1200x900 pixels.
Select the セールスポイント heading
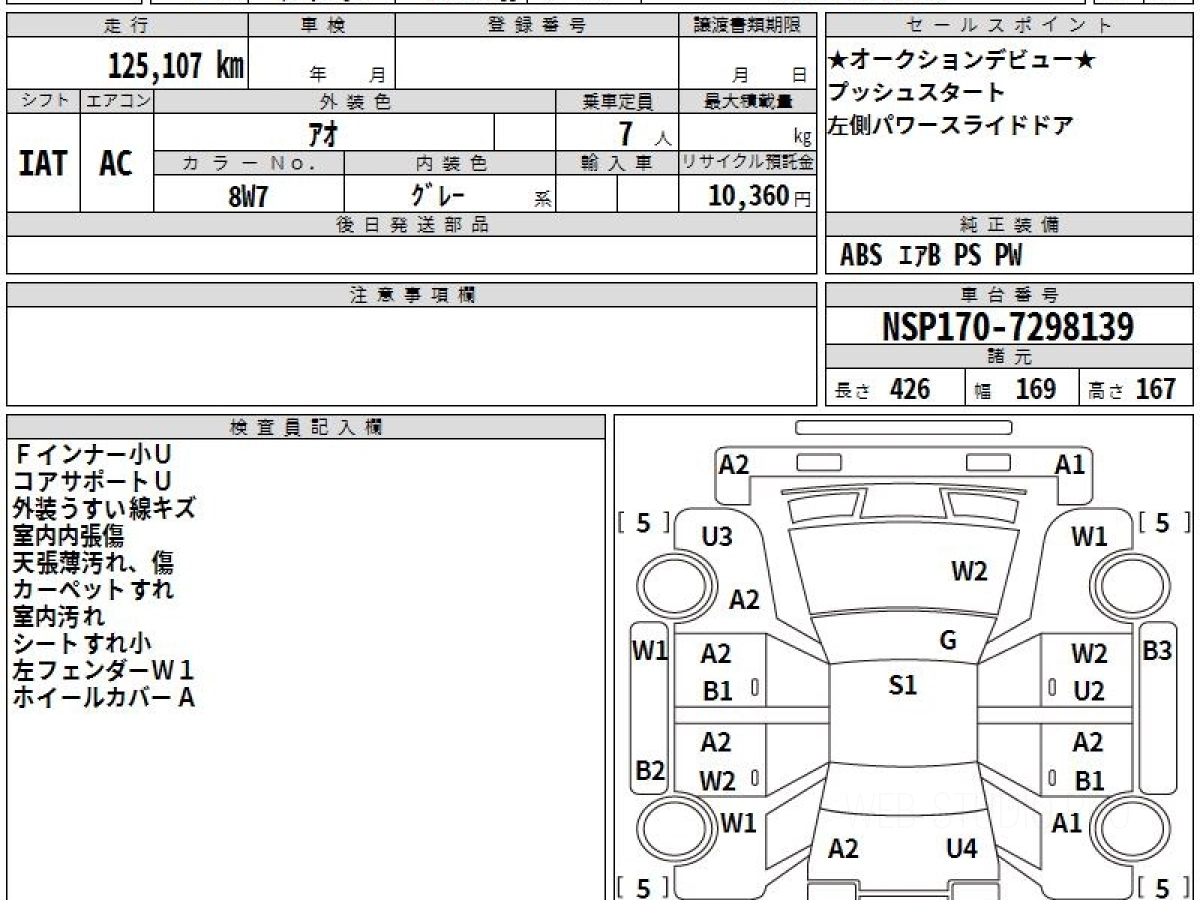[x=1010, y=26]
